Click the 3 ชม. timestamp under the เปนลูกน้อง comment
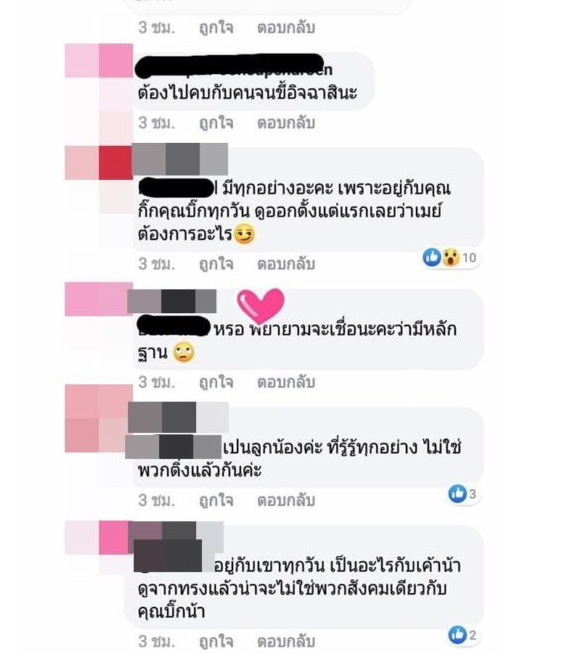 156,501
